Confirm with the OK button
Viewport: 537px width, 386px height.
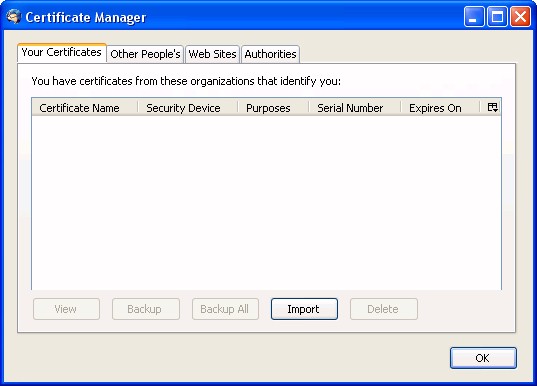[483, 358]
